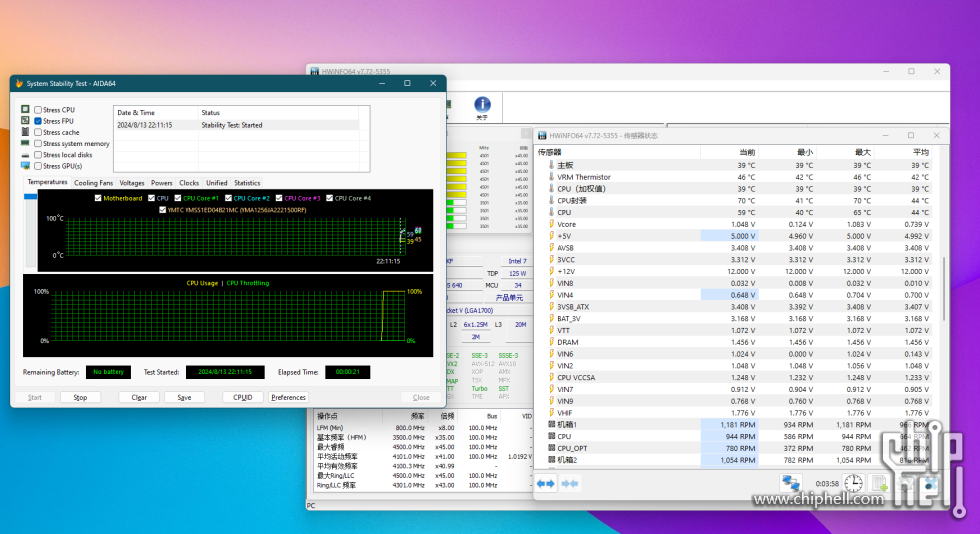Open CPUID from the AIDA64 window
980x534 pixels.
pos(242,397)
